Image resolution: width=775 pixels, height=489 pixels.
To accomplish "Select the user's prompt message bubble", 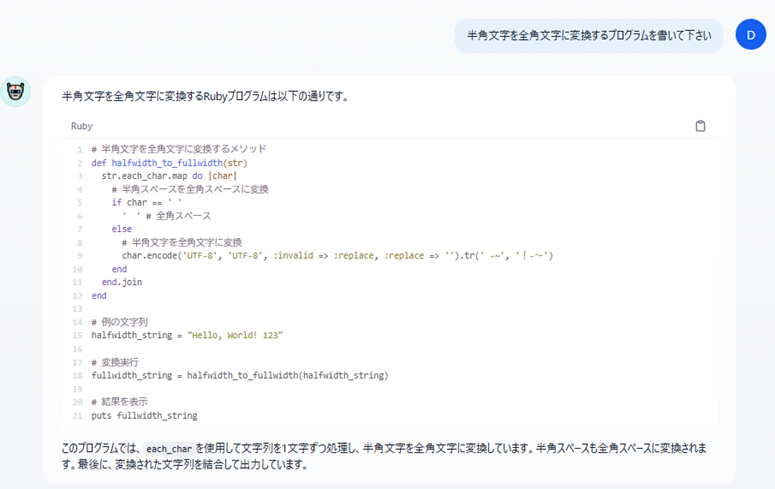I will pyautogui.click(x=588, y=35).
